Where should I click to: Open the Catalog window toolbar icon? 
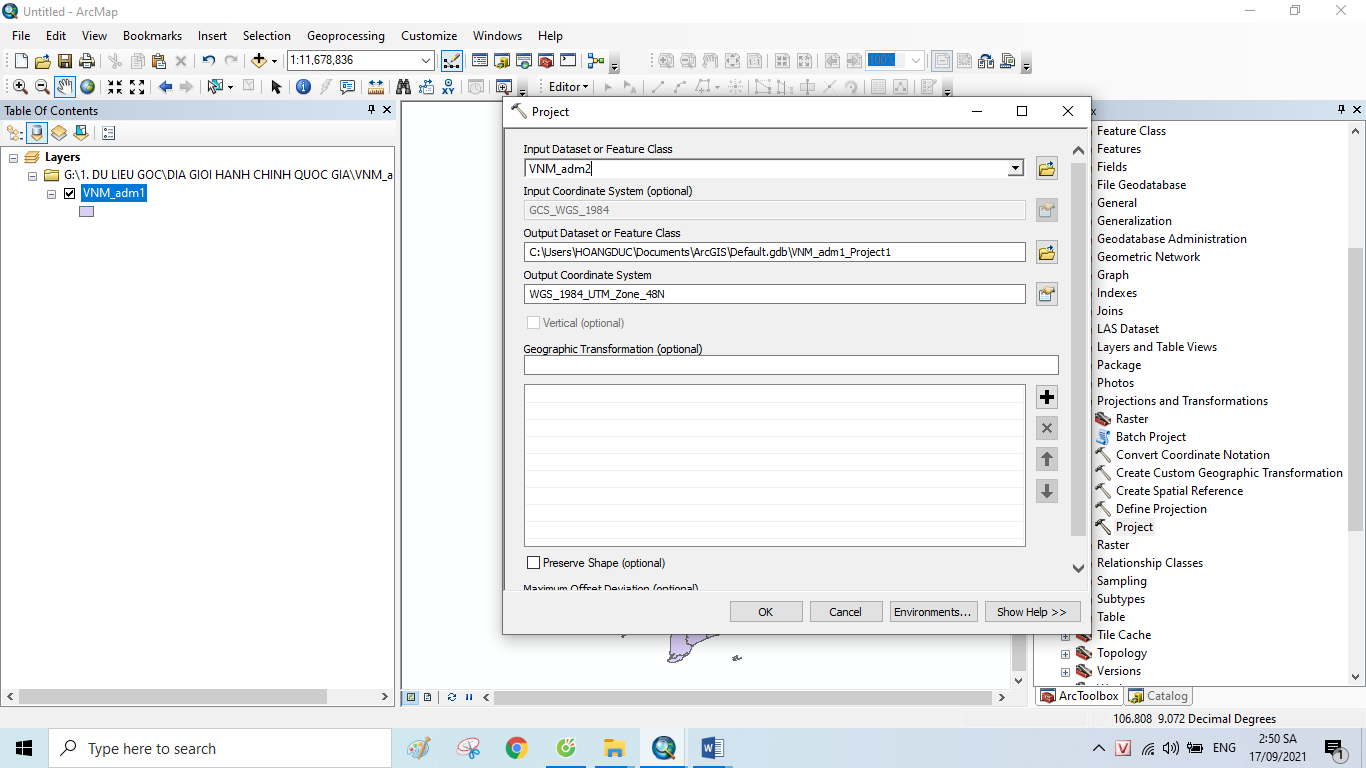tap(501, 61)
